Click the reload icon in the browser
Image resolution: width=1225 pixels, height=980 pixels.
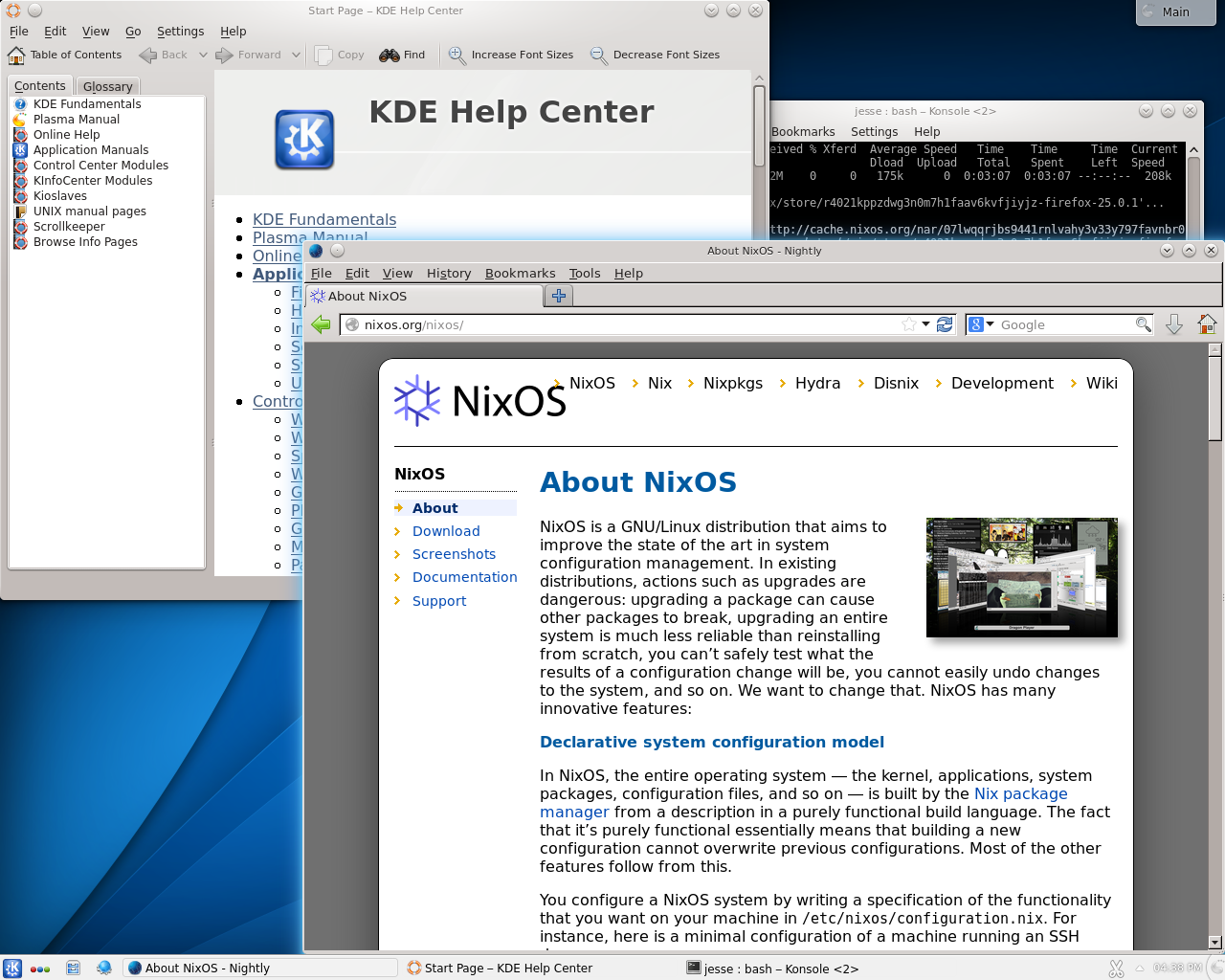point(945,324)
